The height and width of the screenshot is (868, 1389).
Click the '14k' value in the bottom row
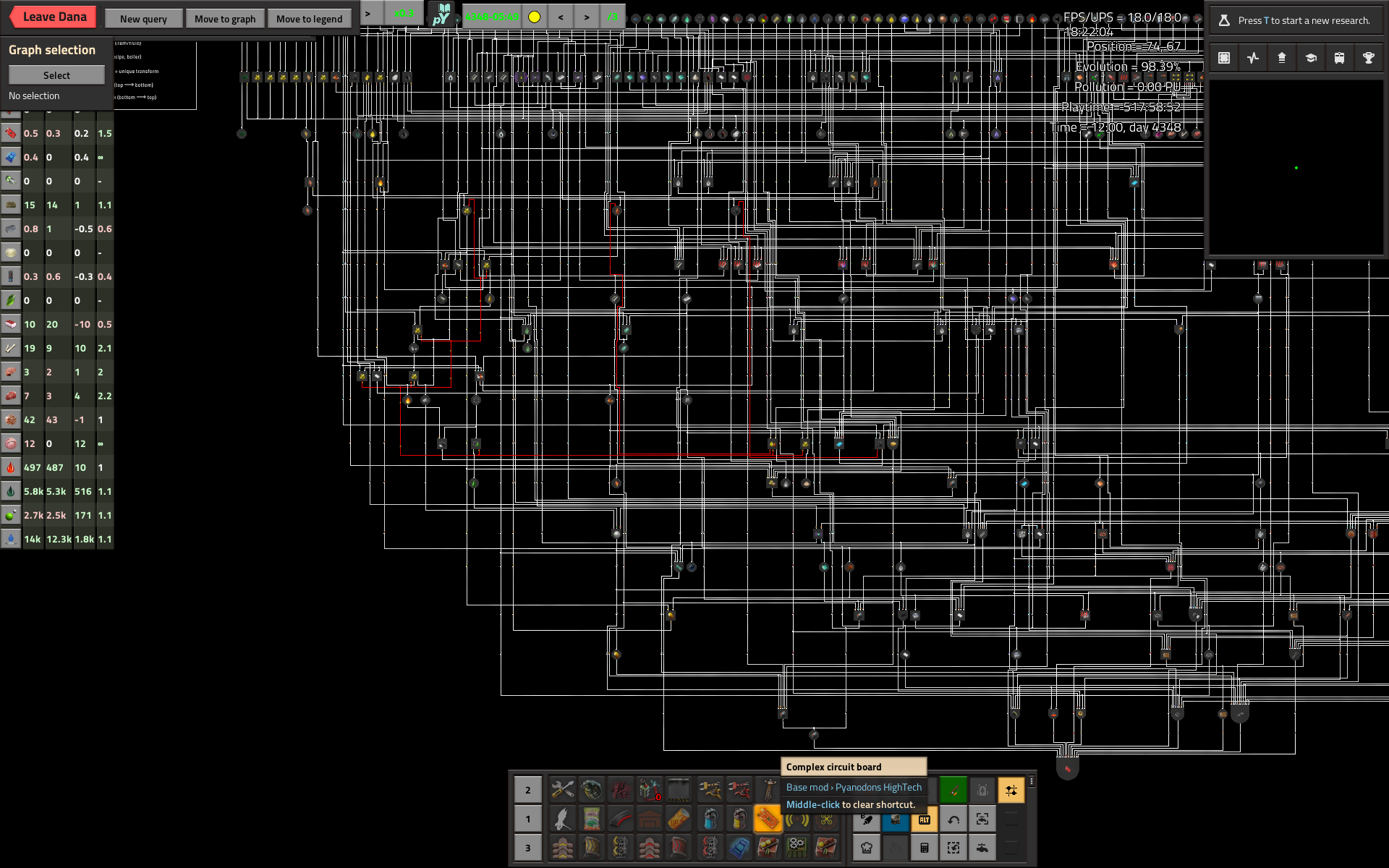click(x=32, y=539)
